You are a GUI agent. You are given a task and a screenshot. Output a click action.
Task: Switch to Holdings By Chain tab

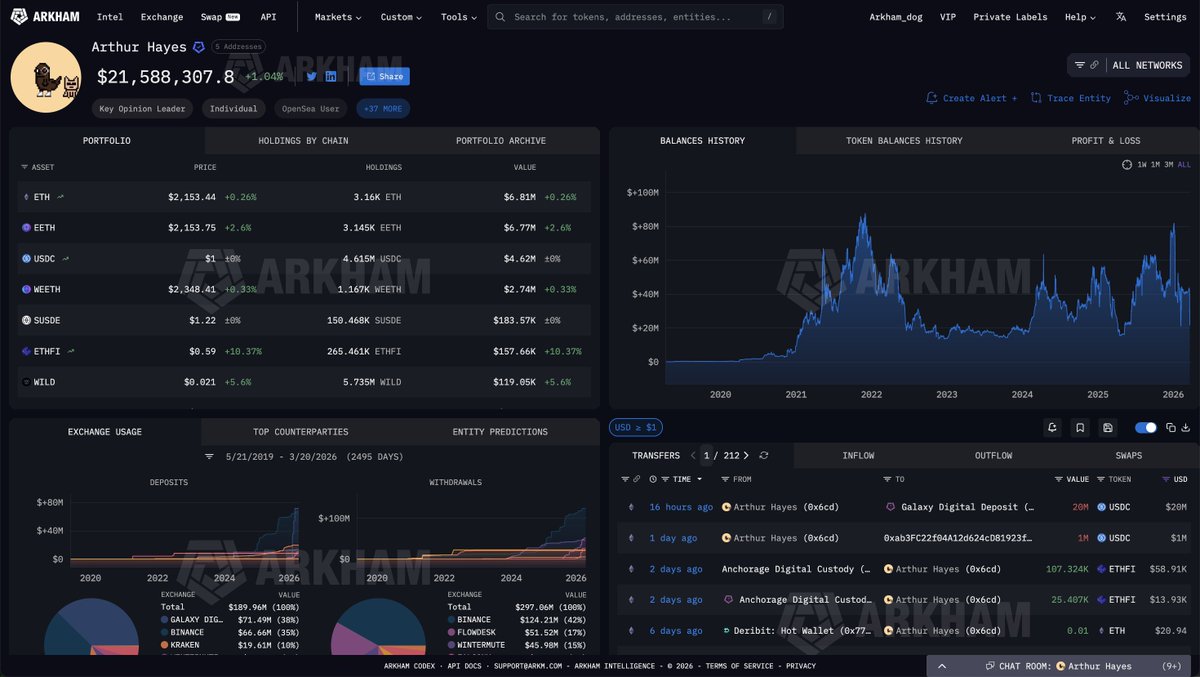(x=303, y=141)
